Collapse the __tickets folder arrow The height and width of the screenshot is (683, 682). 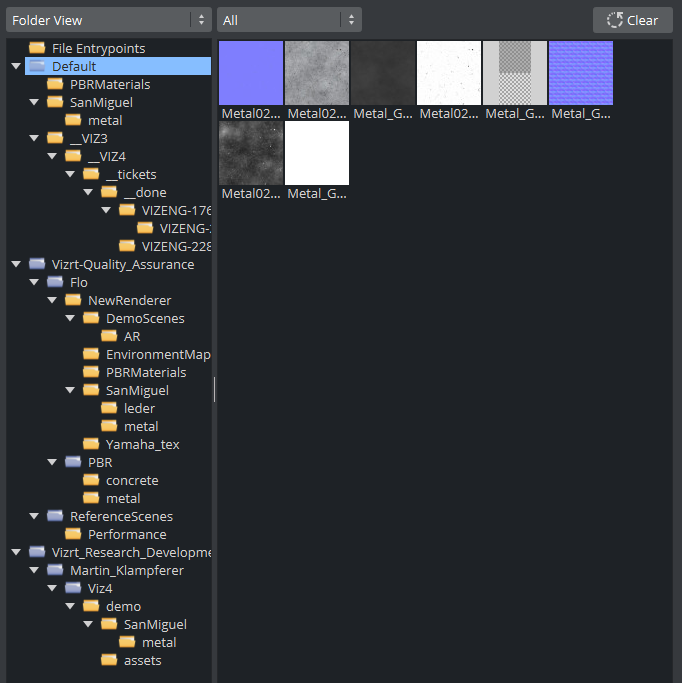click(x=70, y=174)
